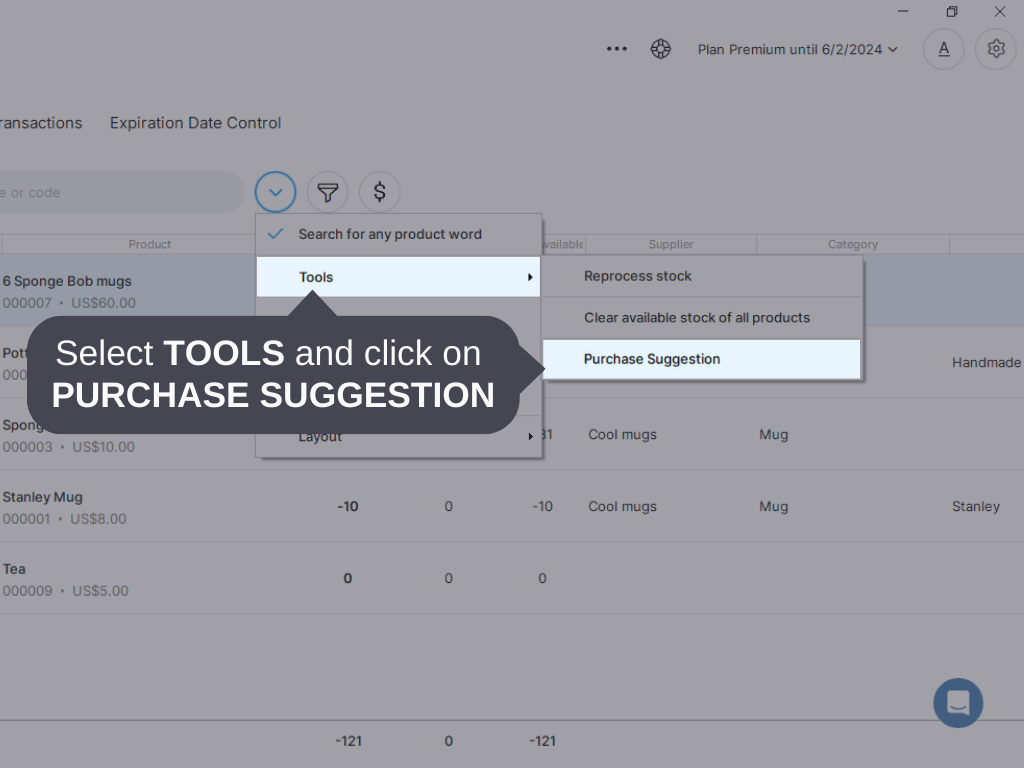Click the language globe icon

point(661,48)
